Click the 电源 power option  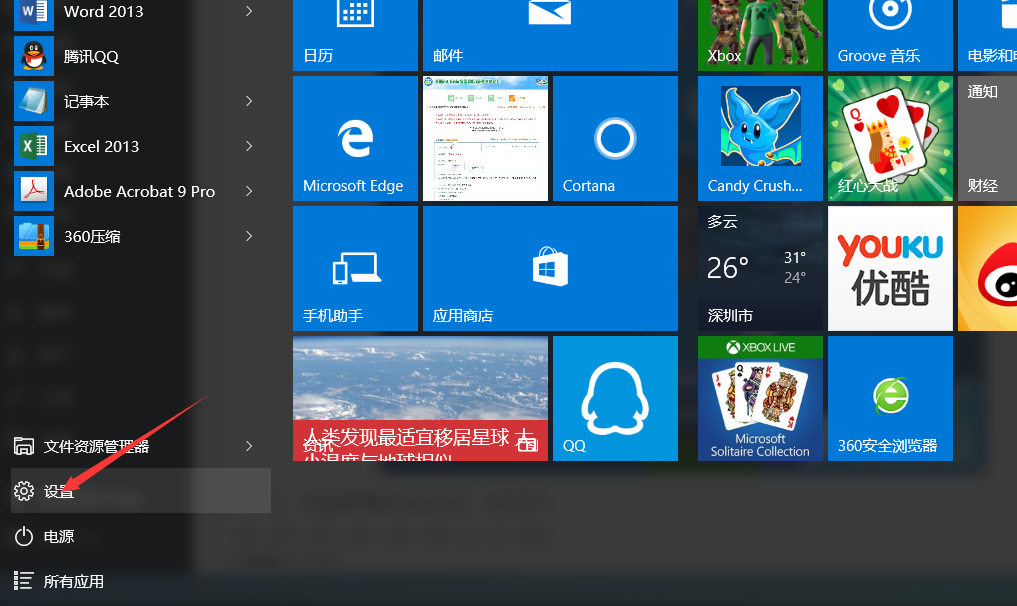tap(141, 536)
